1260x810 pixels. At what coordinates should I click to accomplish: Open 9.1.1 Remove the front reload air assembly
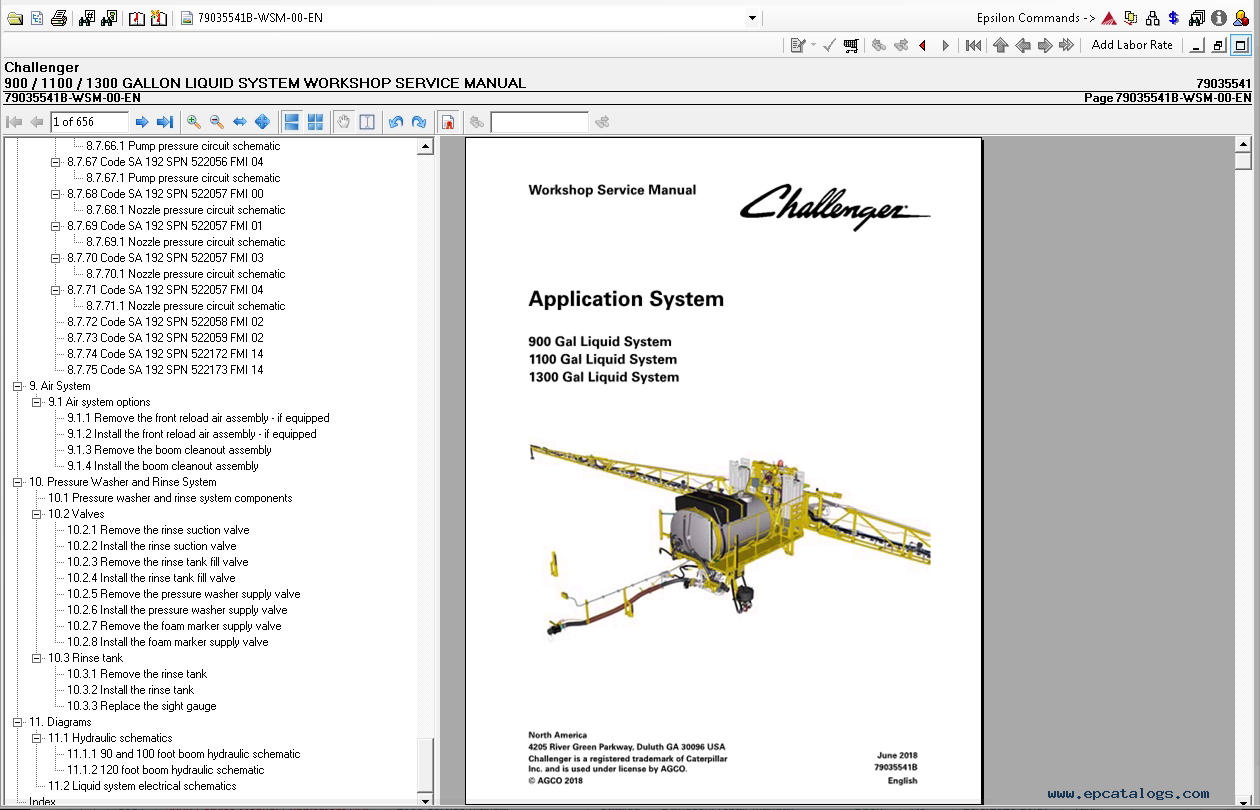(197, 418)
